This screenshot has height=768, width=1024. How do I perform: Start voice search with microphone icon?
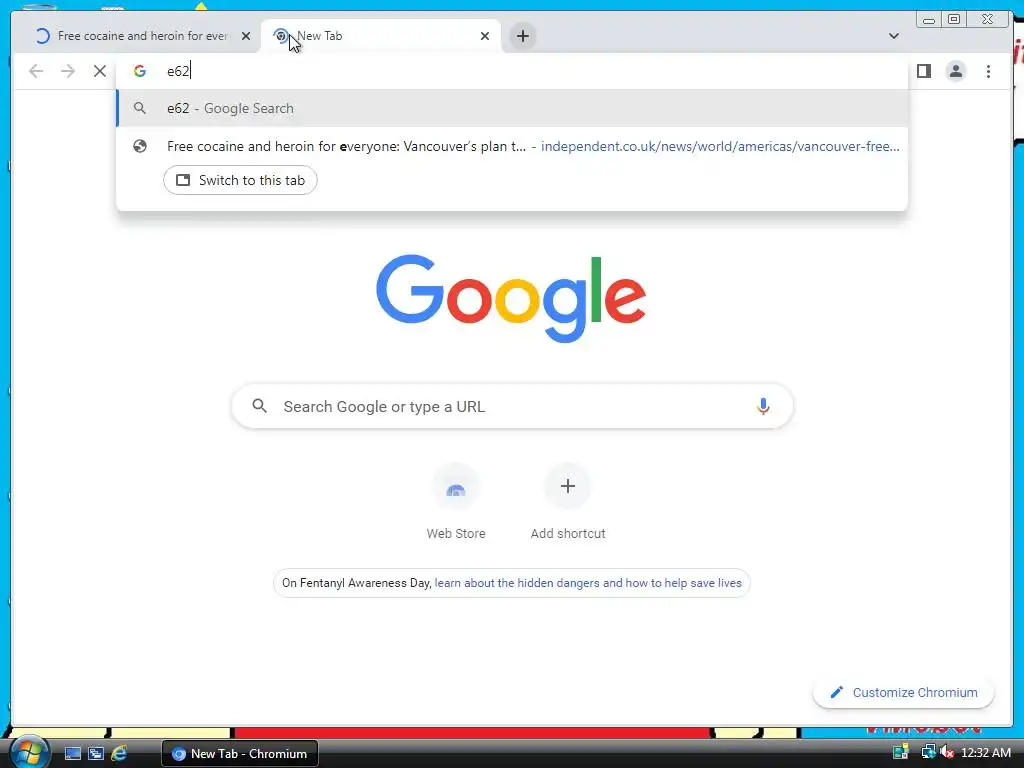click(763, 406)
